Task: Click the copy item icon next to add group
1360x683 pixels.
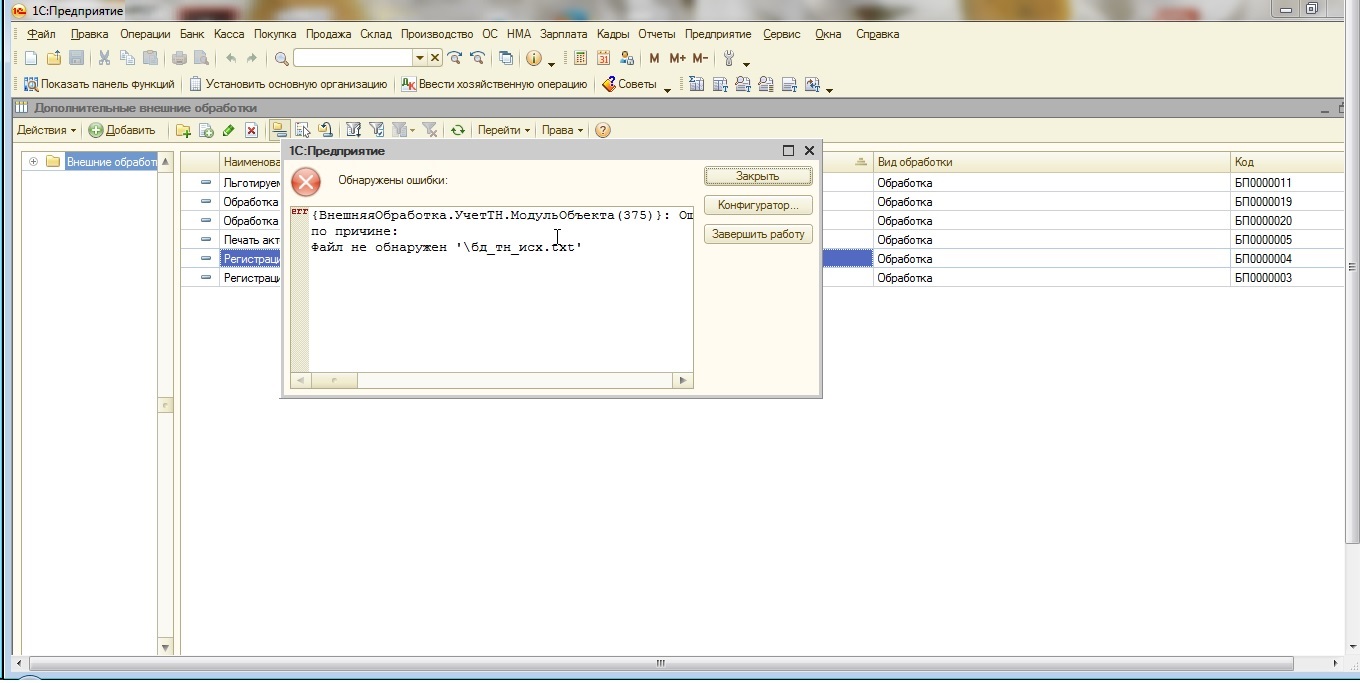Action: pyautogui.click(x=206, y=130)
